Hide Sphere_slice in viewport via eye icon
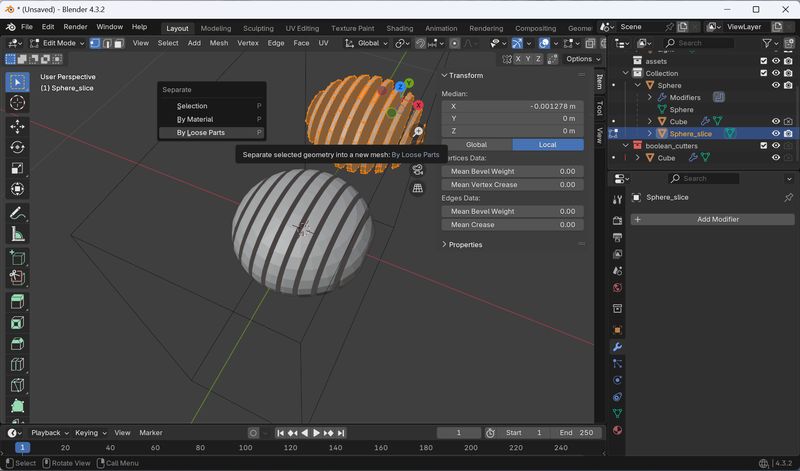The width and height of the screenshot is (800, 471). tap(776, 134)
